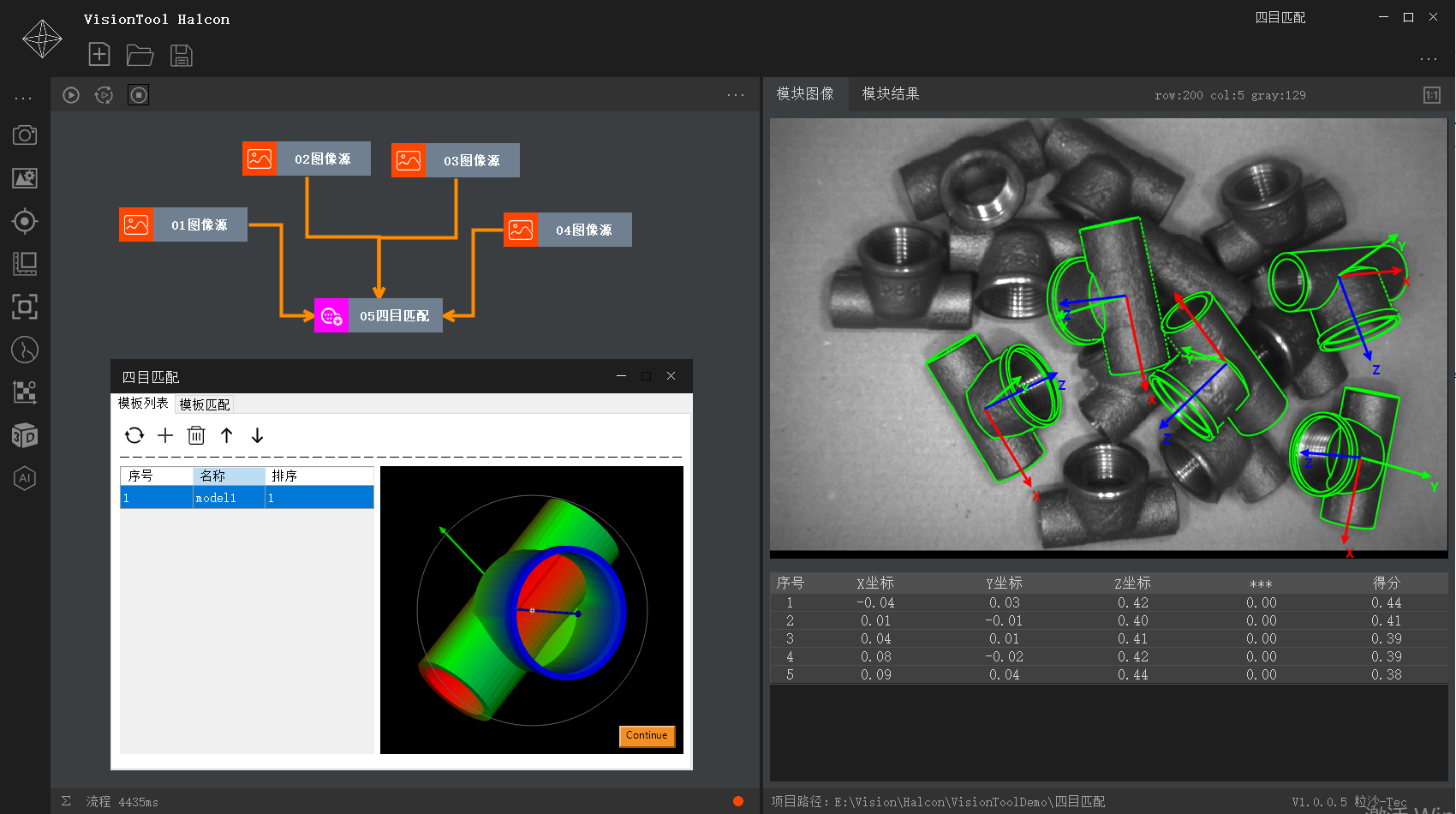Select the 03图像源 node
This screenshot has width=1456, height=814.
[x=456, y=160]
